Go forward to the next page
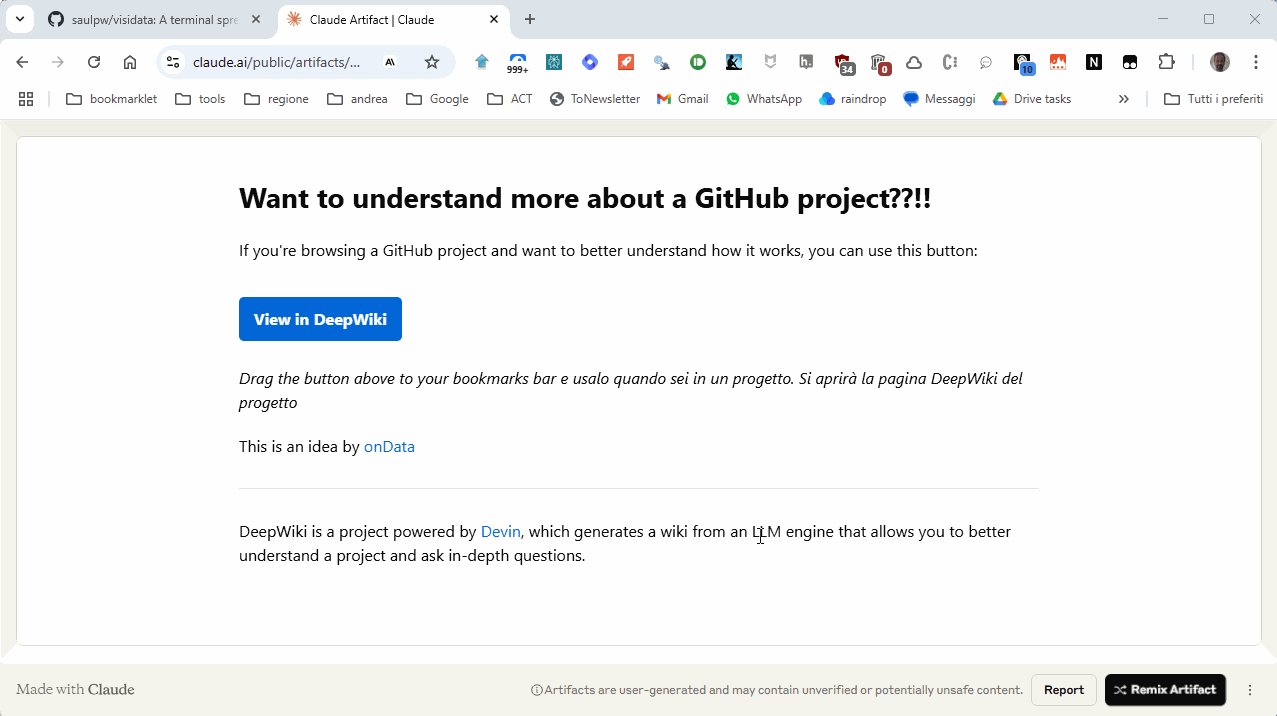Screen dimensions: 1277x716 [58, 62]
